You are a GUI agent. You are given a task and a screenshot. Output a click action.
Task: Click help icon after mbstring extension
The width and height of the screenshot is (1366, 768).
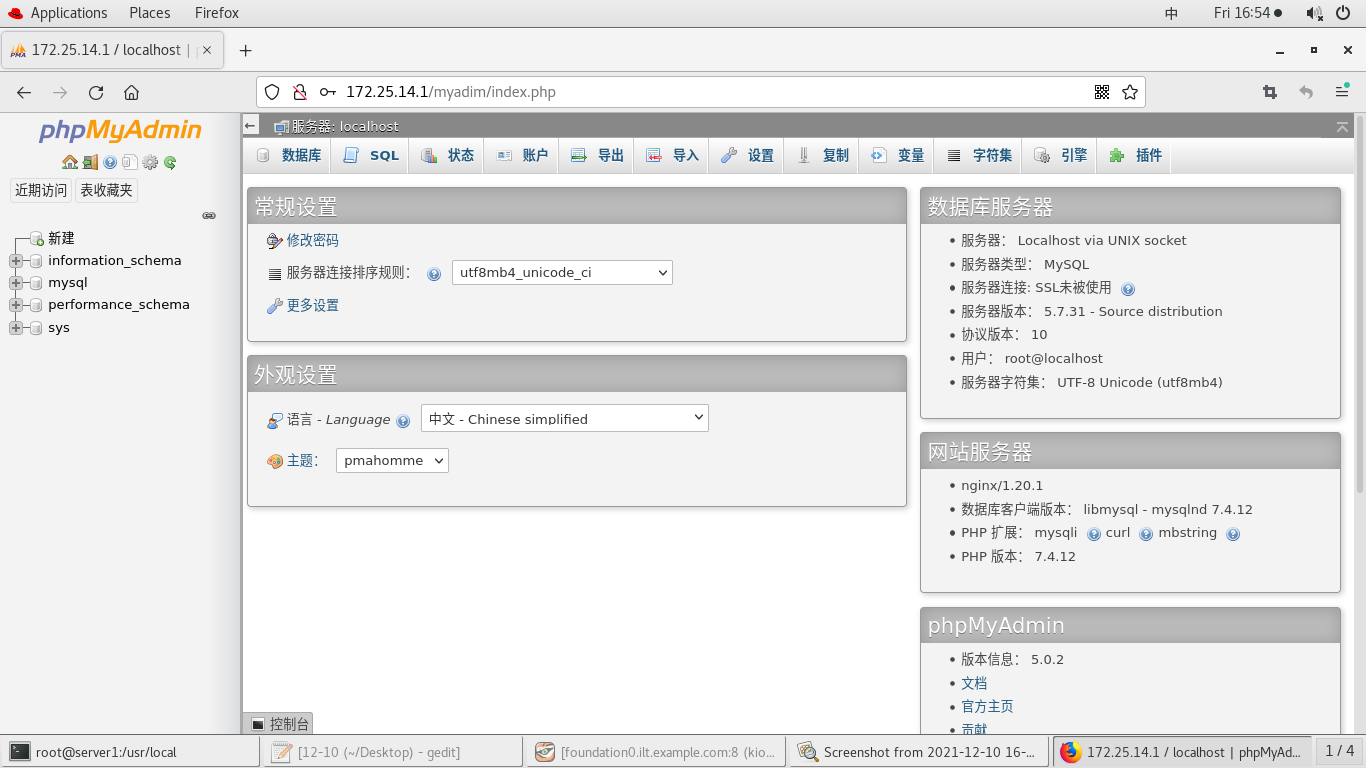1233,534
